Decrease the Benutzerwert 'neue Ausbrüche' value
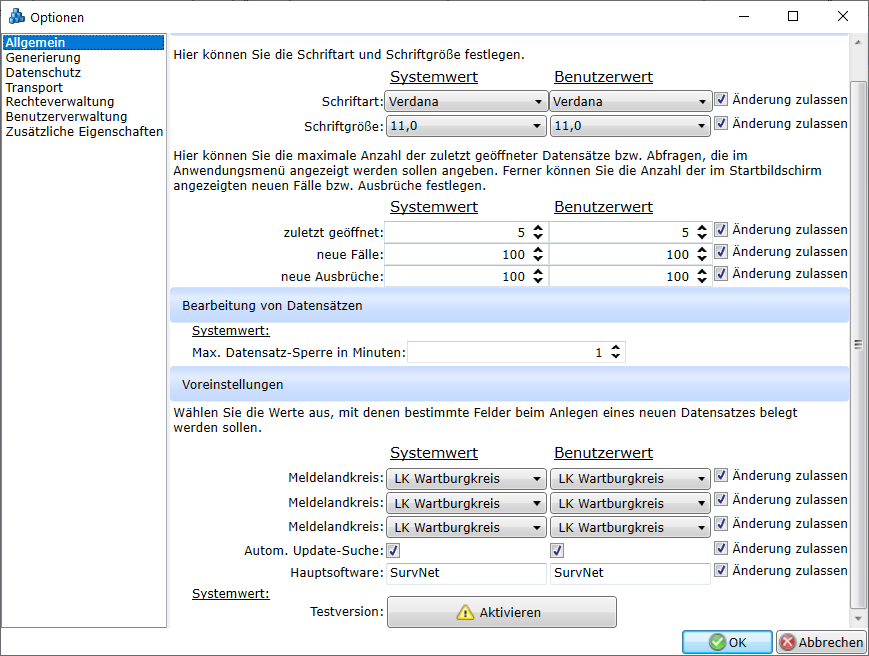Image resolution: width=869 pixels, height=656 pixels. coord(701,281)
